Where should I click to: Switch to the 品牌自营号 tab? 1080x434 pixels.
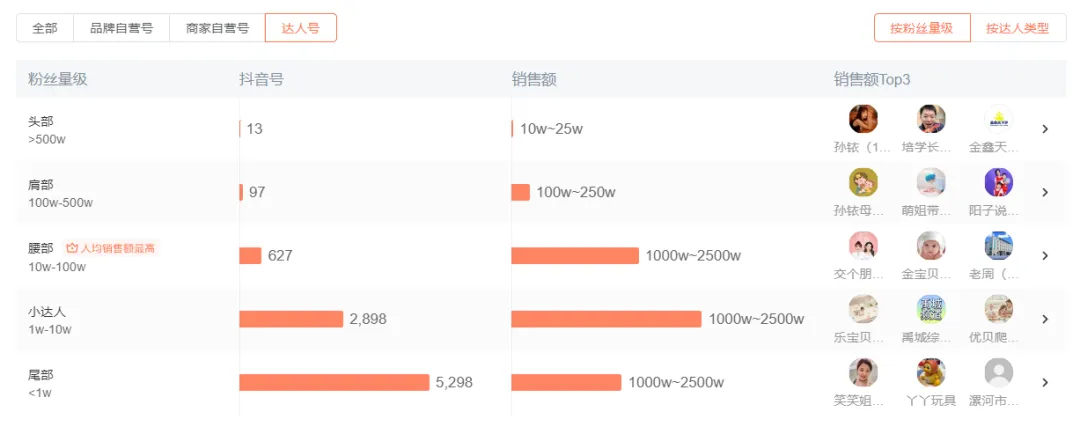[121, 28]
